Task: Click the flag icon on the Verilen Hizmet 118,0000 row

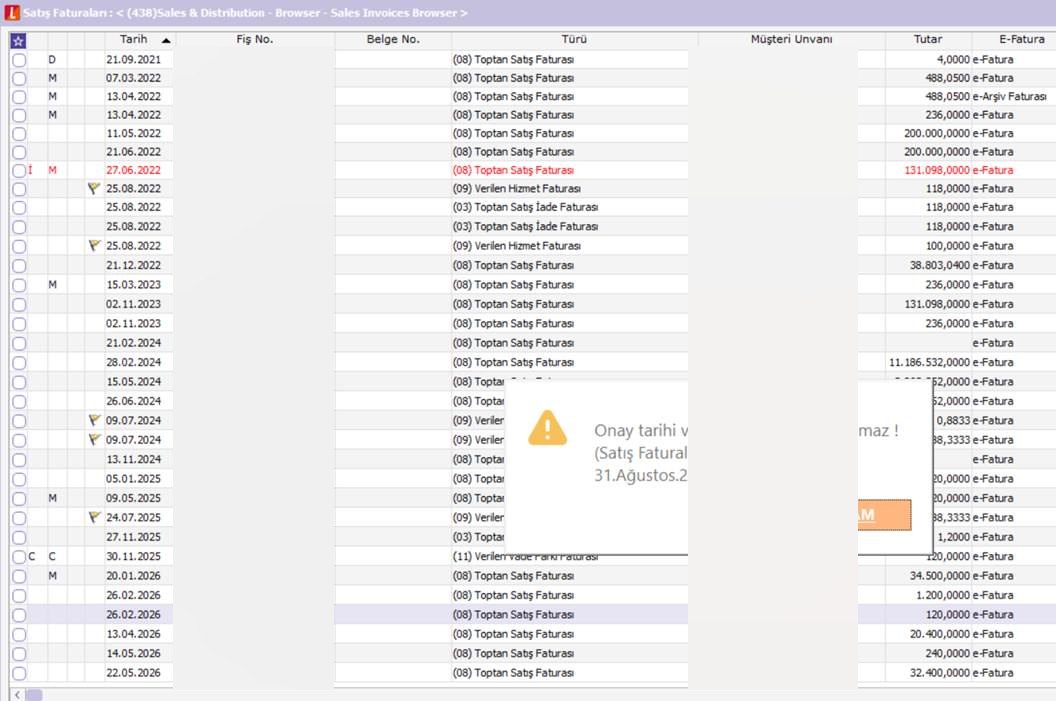Action: pos(94,189)
